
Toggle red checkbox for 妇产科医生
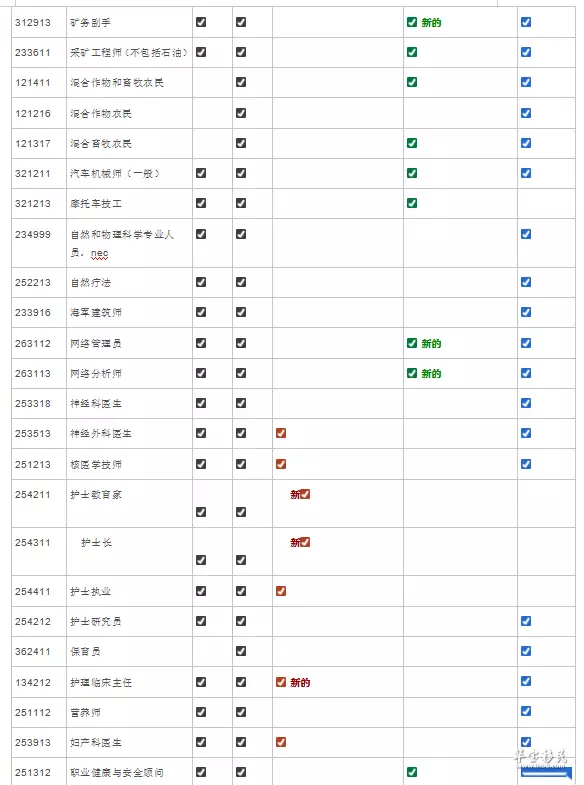pyautogui.click(x=281, y=742)
